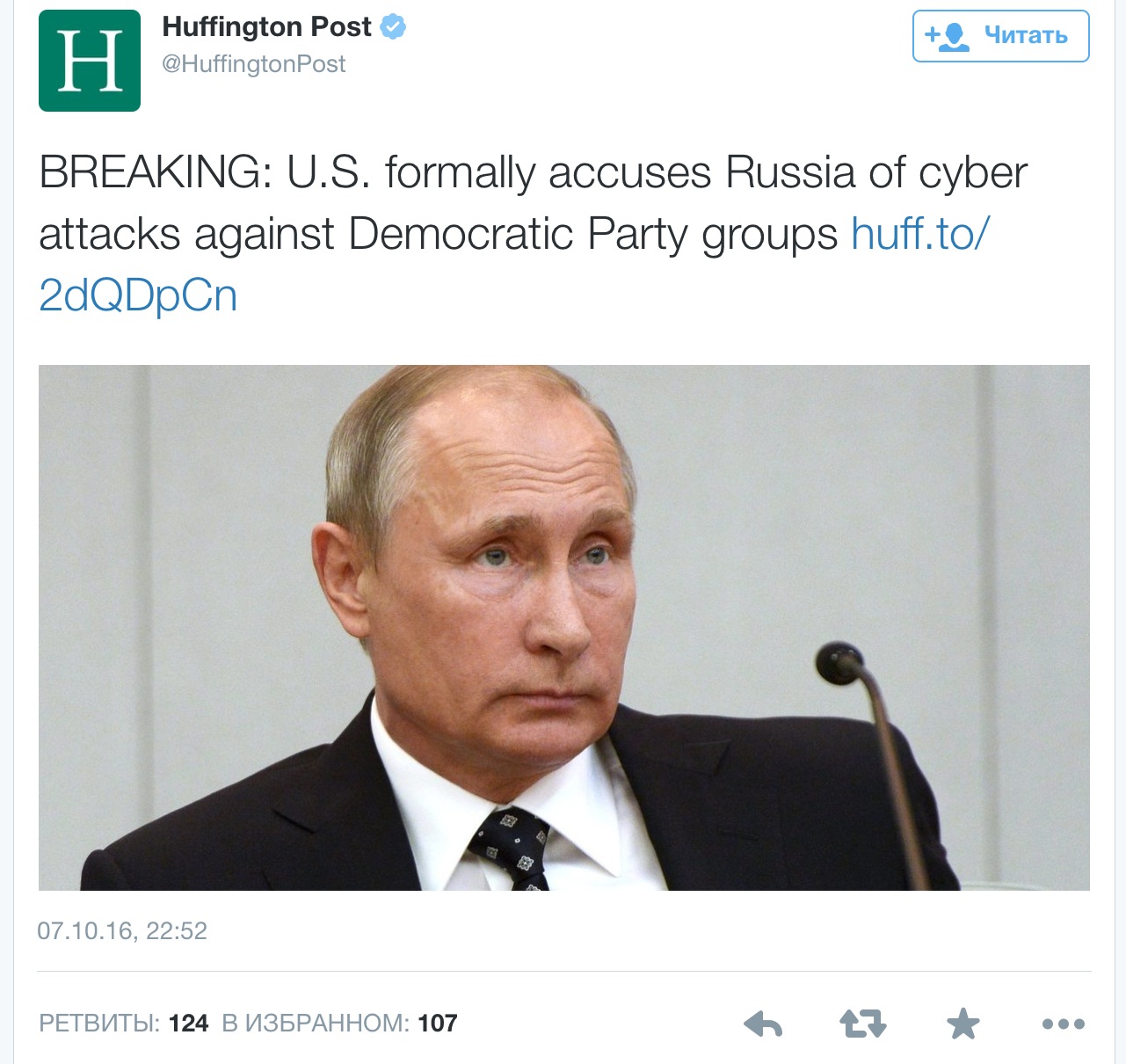View the В ИЗБРАННОМ favorites label
The height and width of the screenshot is (1064, 1126).
point(316,1024)
